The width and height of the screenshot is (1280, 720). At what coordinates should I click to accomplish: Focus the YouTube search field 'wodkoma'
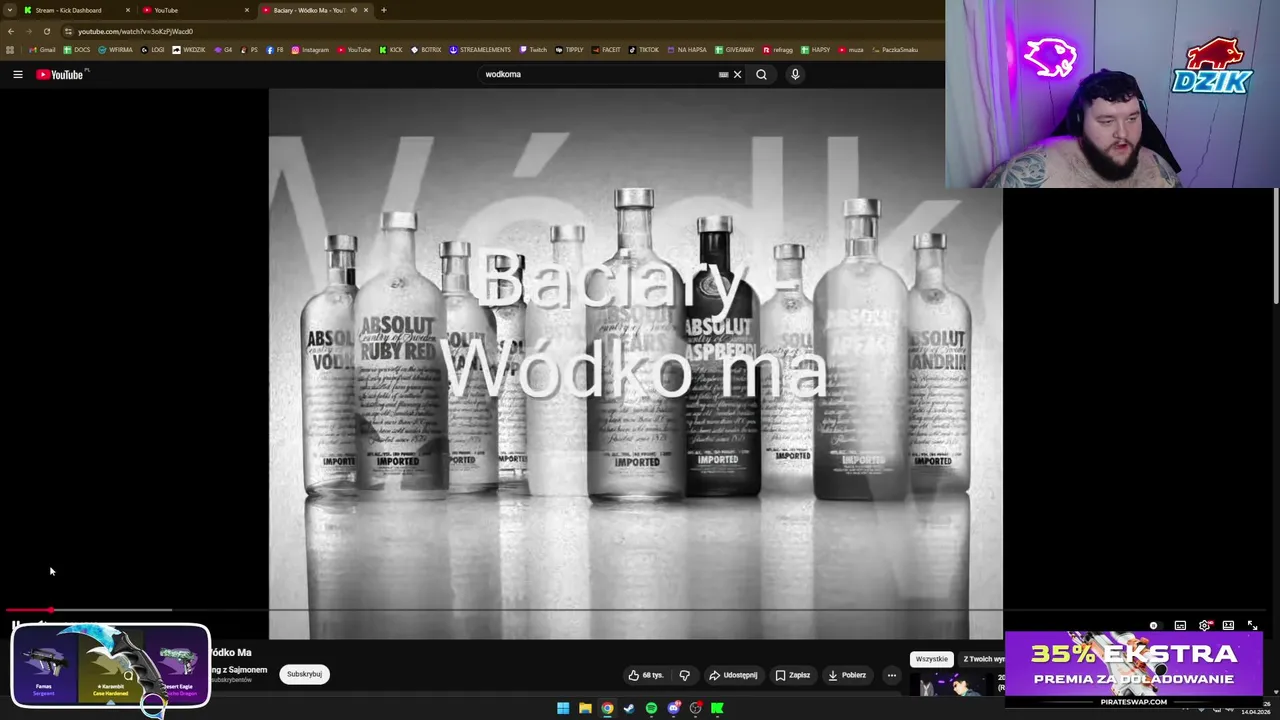(x=600, y=74)
